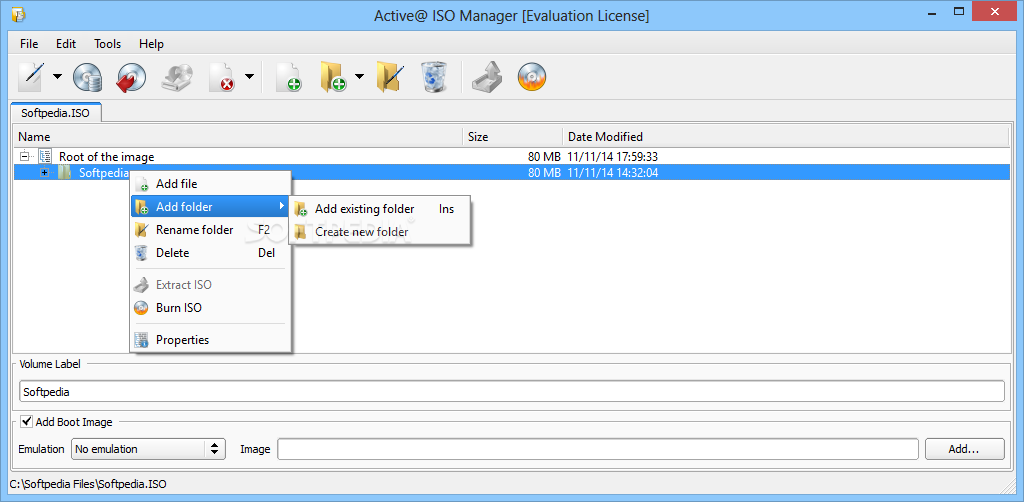Collapse the Root of the image node
Image resolution: width=1024 pixels, height=502 pixels.
(25, 156)
